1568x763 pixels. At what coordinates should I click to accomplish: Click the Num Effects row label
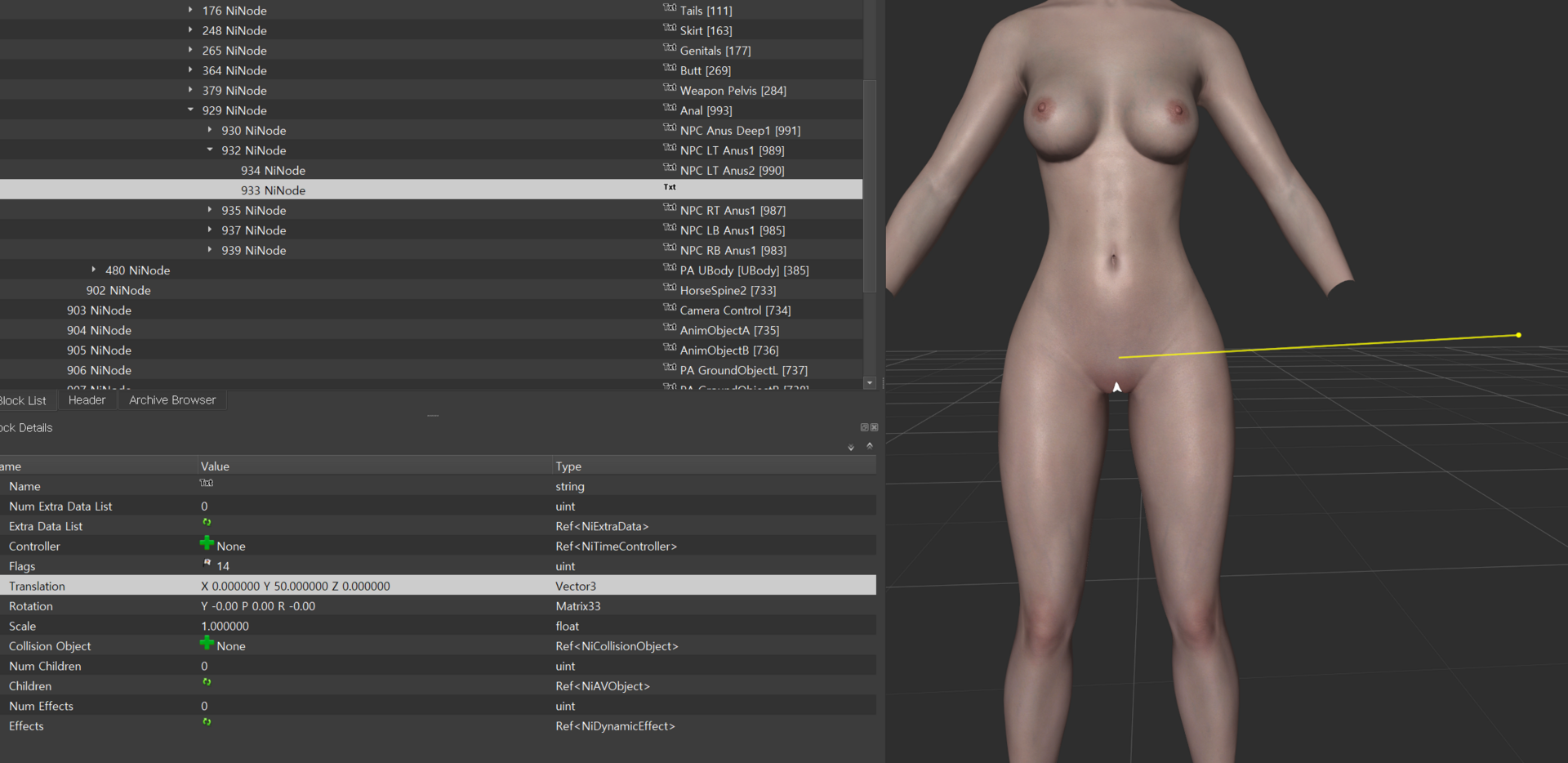click(41, 706)
